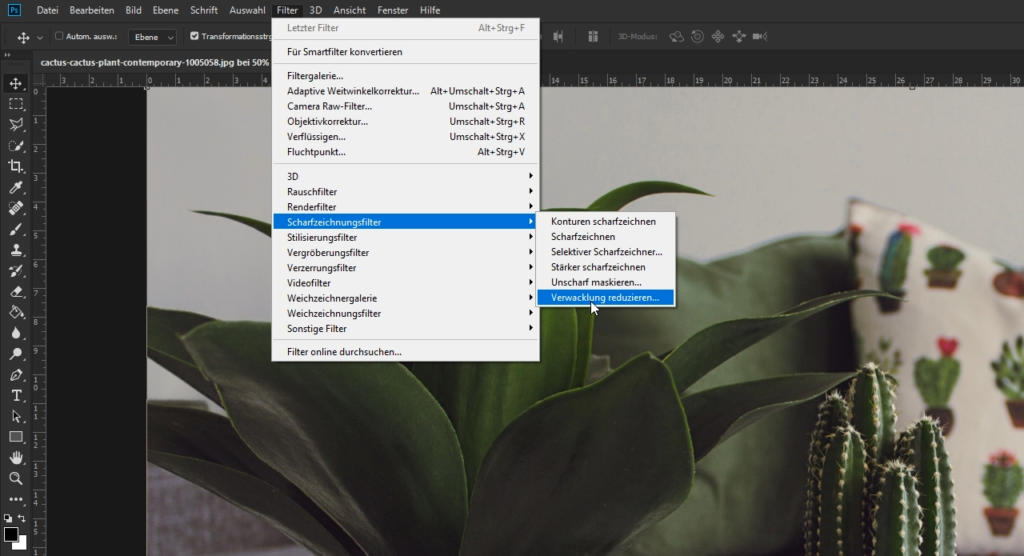This screenshot has height=556, width=1024.
Task: Select the Pen tool
Action: tap(16, 375)
